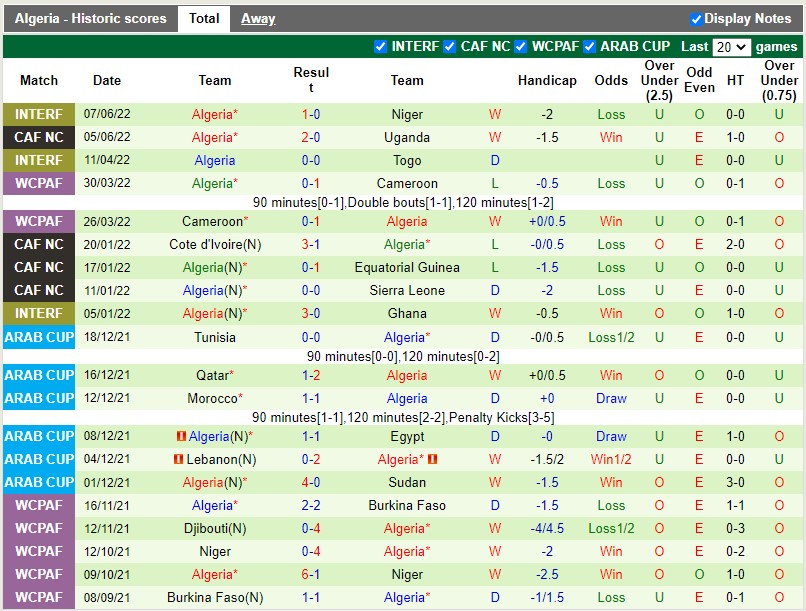Click the Egypt team name
This screenshot has width=806, height=611.
pyautogui.click(x=407, y=436)
